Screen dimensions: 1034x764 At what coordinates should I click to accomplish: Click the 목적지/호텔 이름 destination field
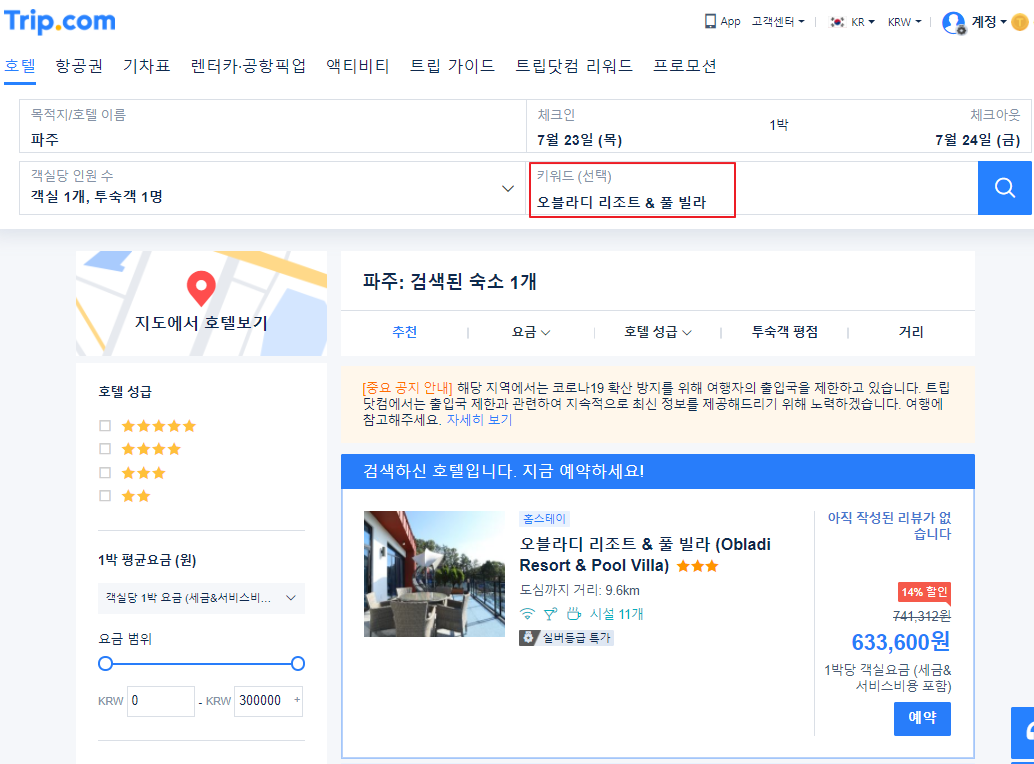[x=272, y=127]
